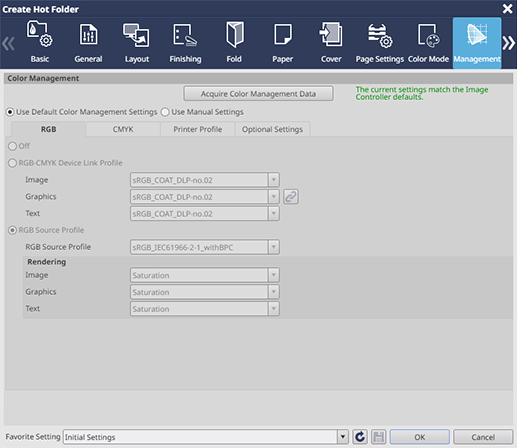Open the Layout settings icon
Viewport: 517px width, 448px height.
[137, 43]
